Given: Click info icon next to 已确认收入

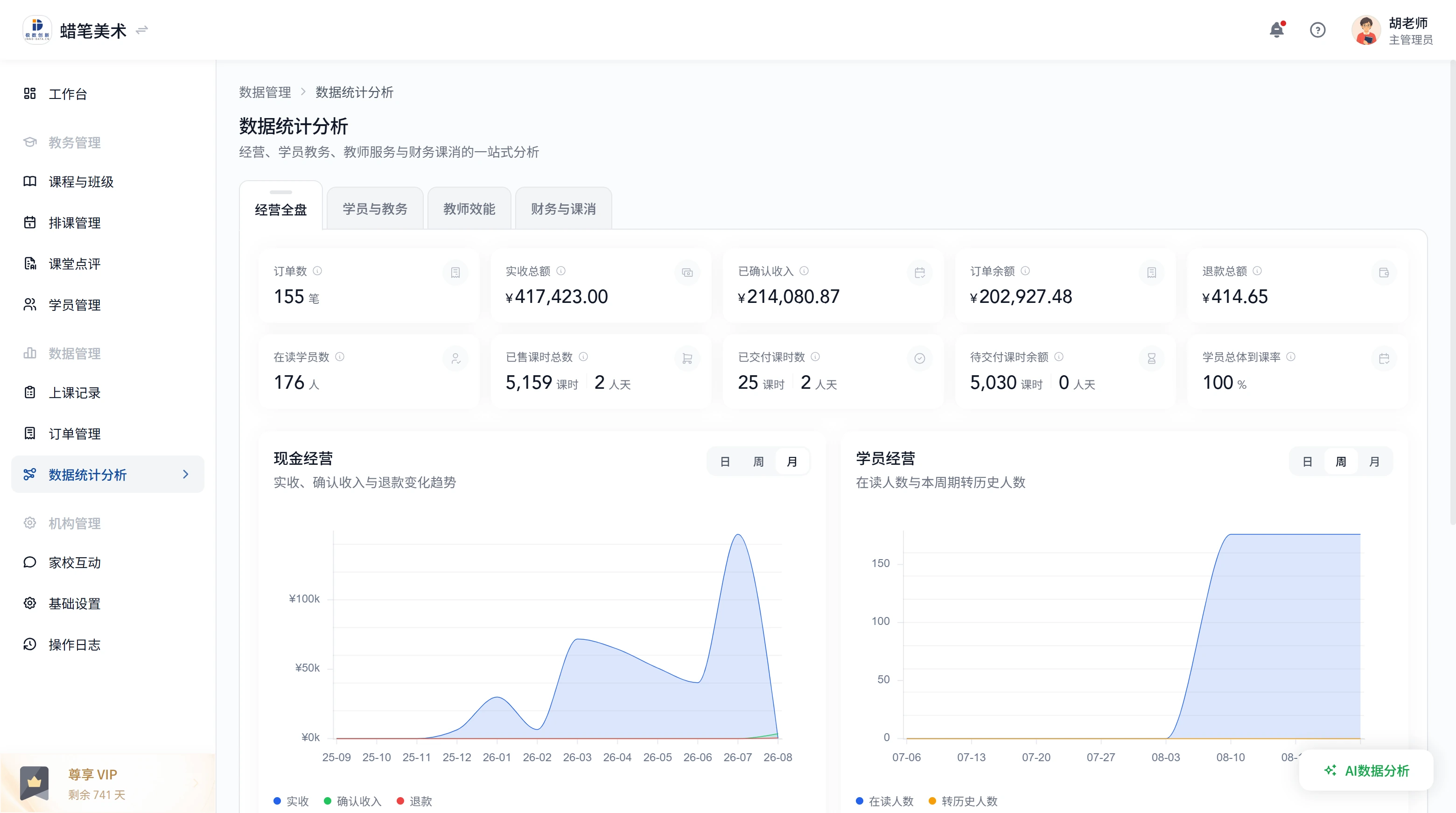Looking at the screenshot, I should (804, 271).
